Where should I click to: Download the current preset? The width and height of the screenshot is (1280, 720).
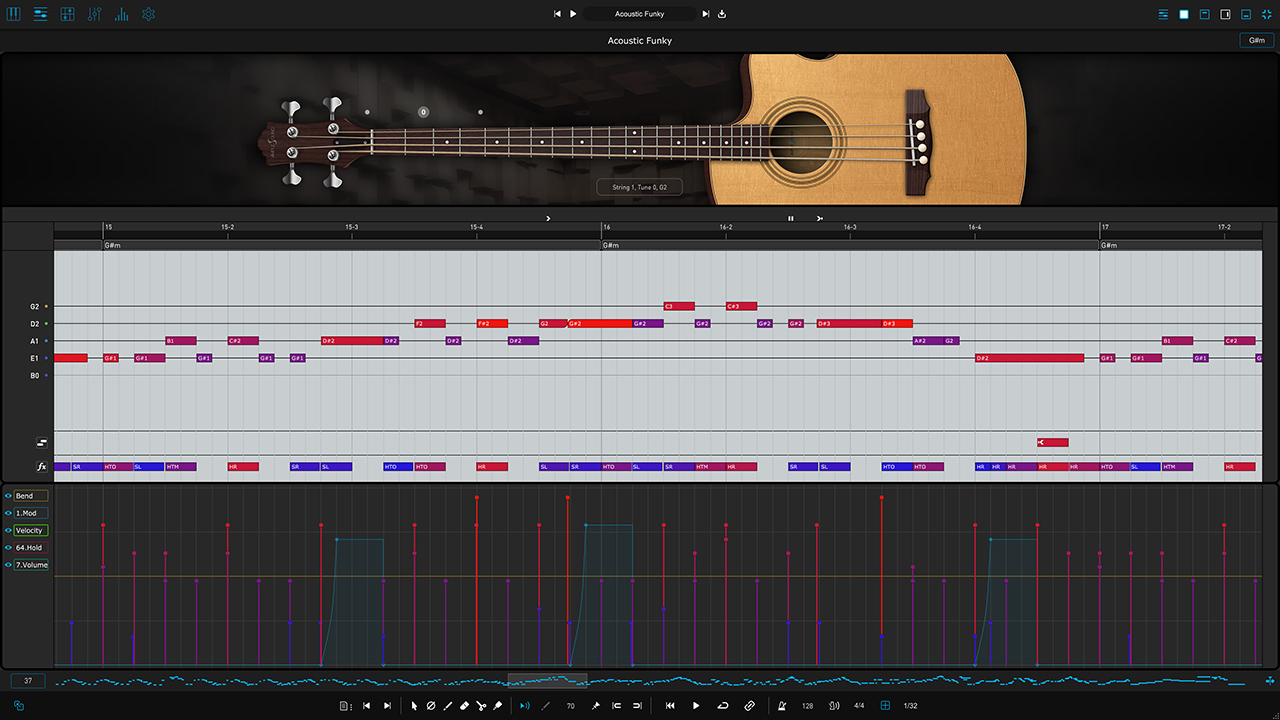[722, 14]
